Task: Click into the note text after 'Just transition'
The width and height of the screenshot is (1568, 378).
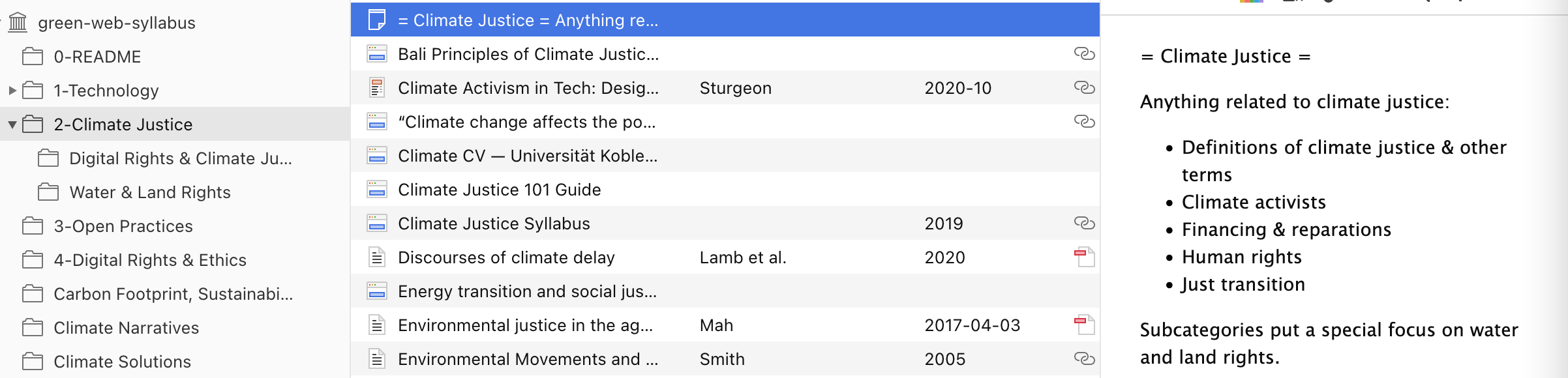Action: coord(1306,285)
